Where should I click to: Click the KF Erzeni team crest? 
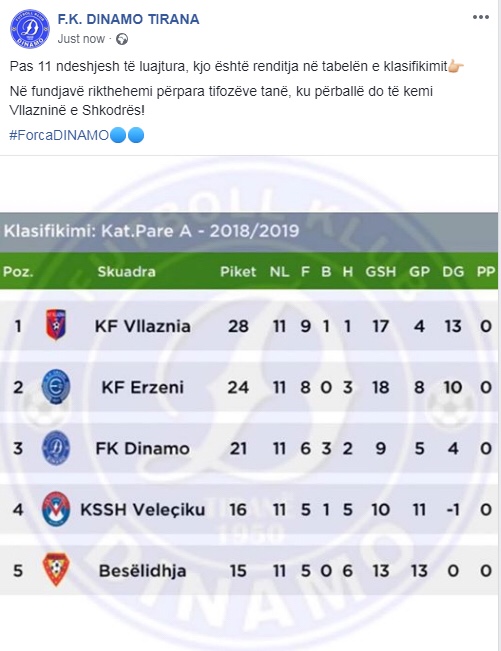56,387
